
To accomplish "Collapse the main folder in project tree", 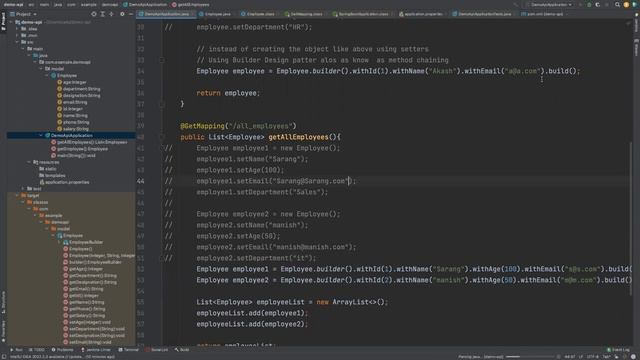I will pyautogui.click(x=23, y=49).
